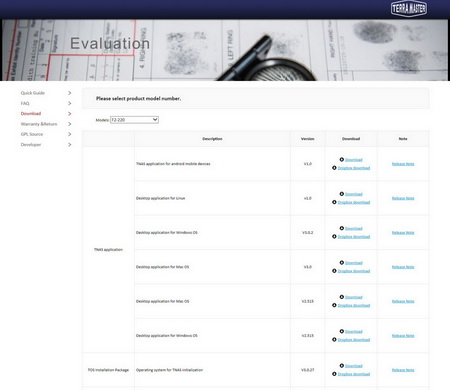Open Release Note for the Linux desktop application
Screen dimensions: 450x390
[403, 198]
